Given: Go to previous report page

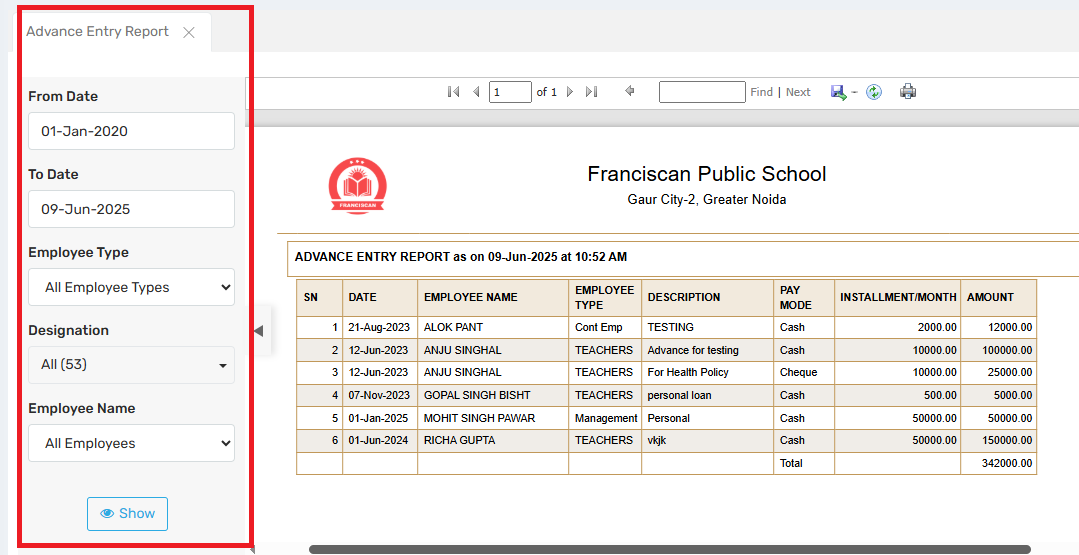Looking at the screenshot, I should (x=476, y=91).
